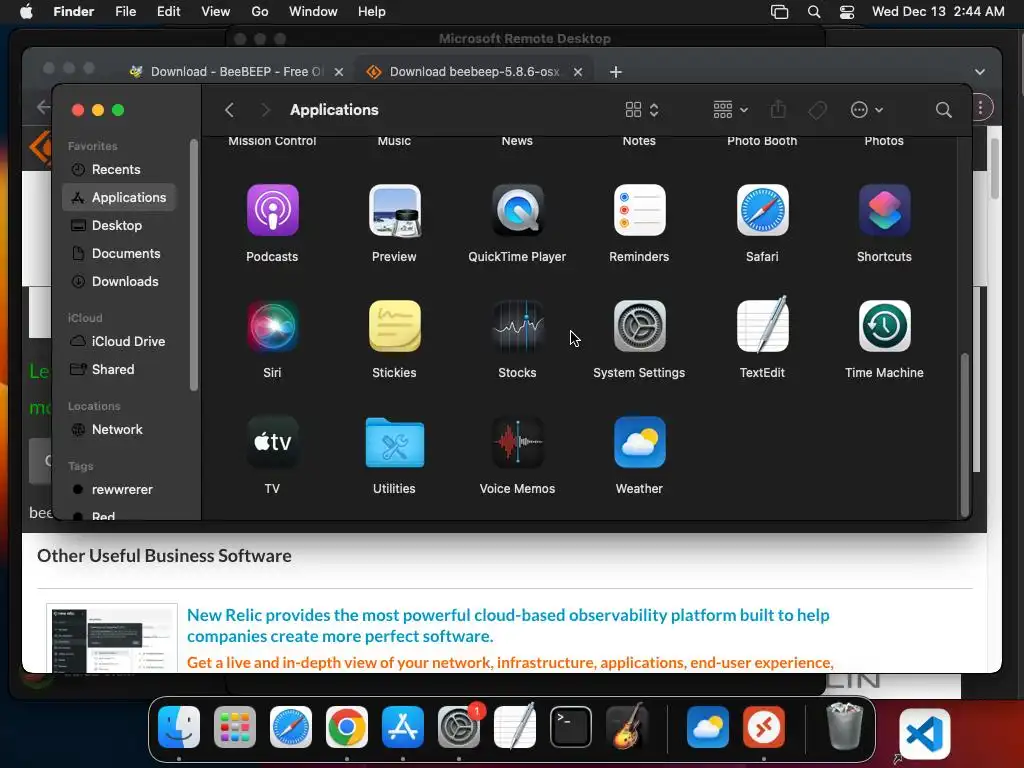Select the Weather icon in Applications
This screenshot has height=768, width=1024.
[x=639, y=442]
